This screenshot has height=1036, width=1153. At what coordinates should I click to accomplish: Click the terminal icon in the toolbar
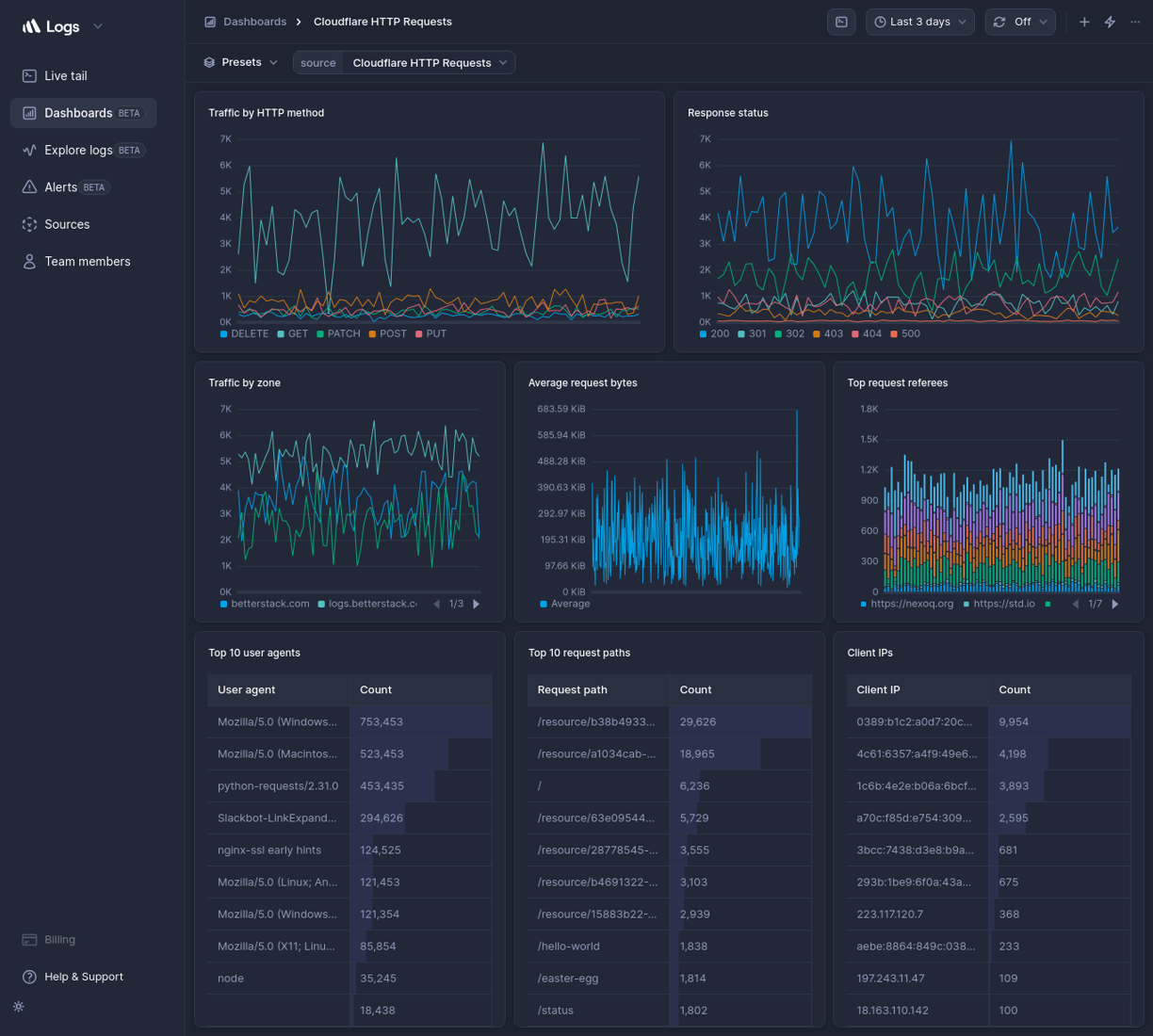[841, 21]
